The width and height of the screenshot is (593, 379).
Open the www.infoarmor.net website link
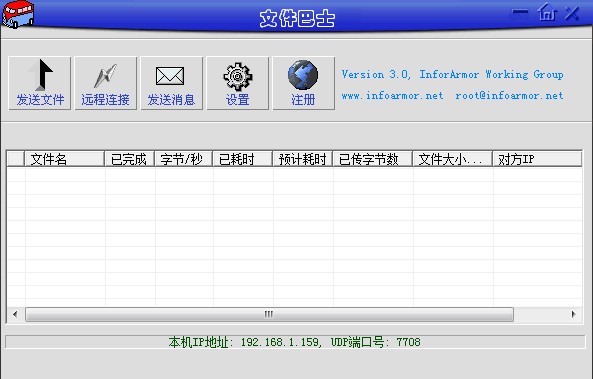tap(392, 96)
